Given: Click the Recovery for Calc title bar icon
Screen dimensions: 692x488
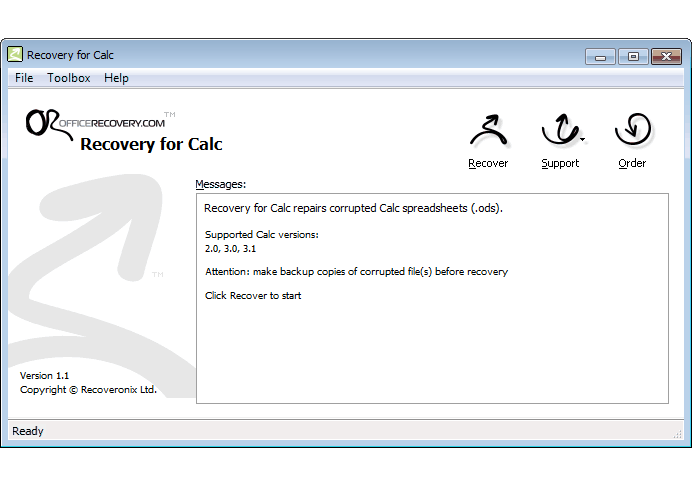Looking at the screenshot, I should (x=15, y=55).
